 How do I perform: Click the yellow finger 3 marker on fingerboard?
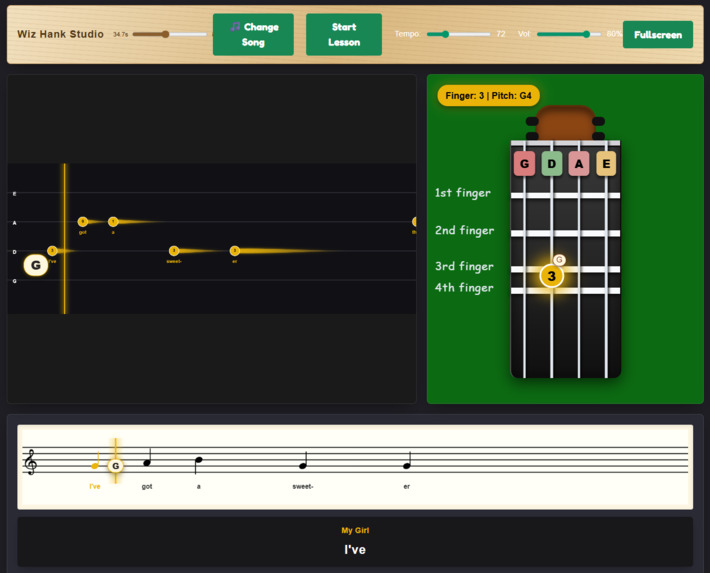pyautogui.click(x=552, y=276)
